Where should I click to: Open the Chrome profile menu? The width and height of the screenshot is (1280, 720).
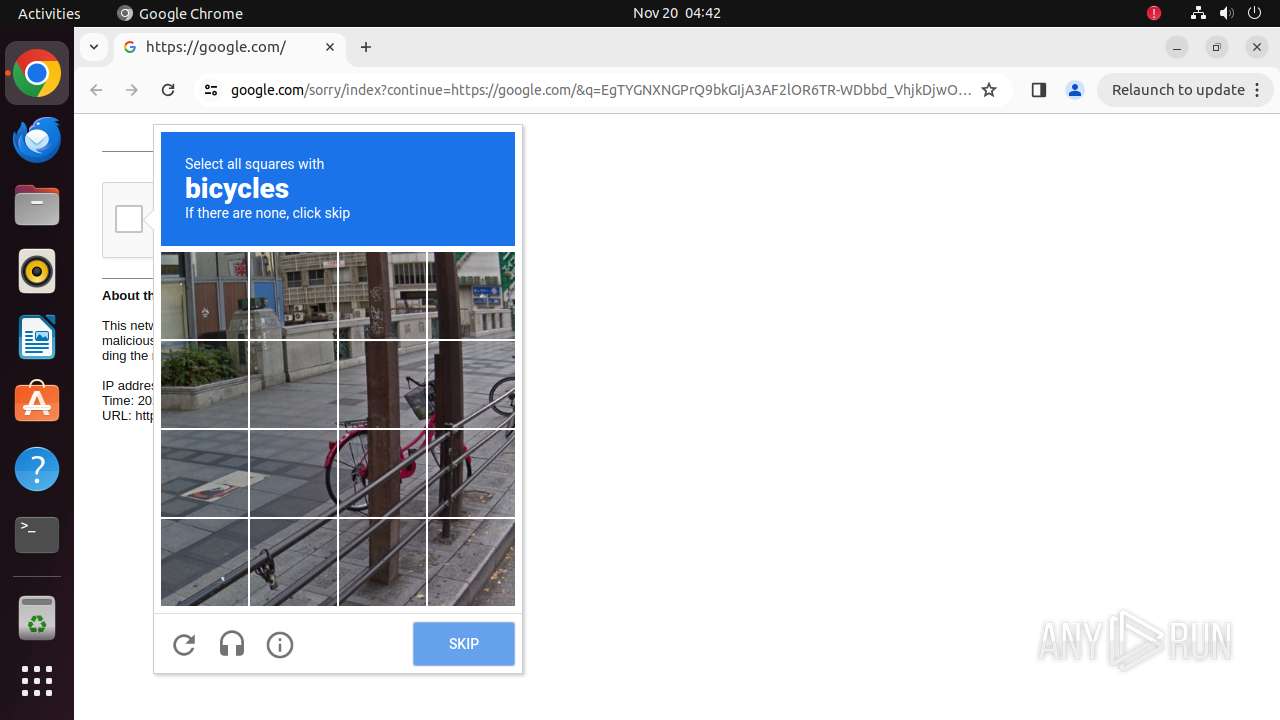click(x=1075, y=90)
